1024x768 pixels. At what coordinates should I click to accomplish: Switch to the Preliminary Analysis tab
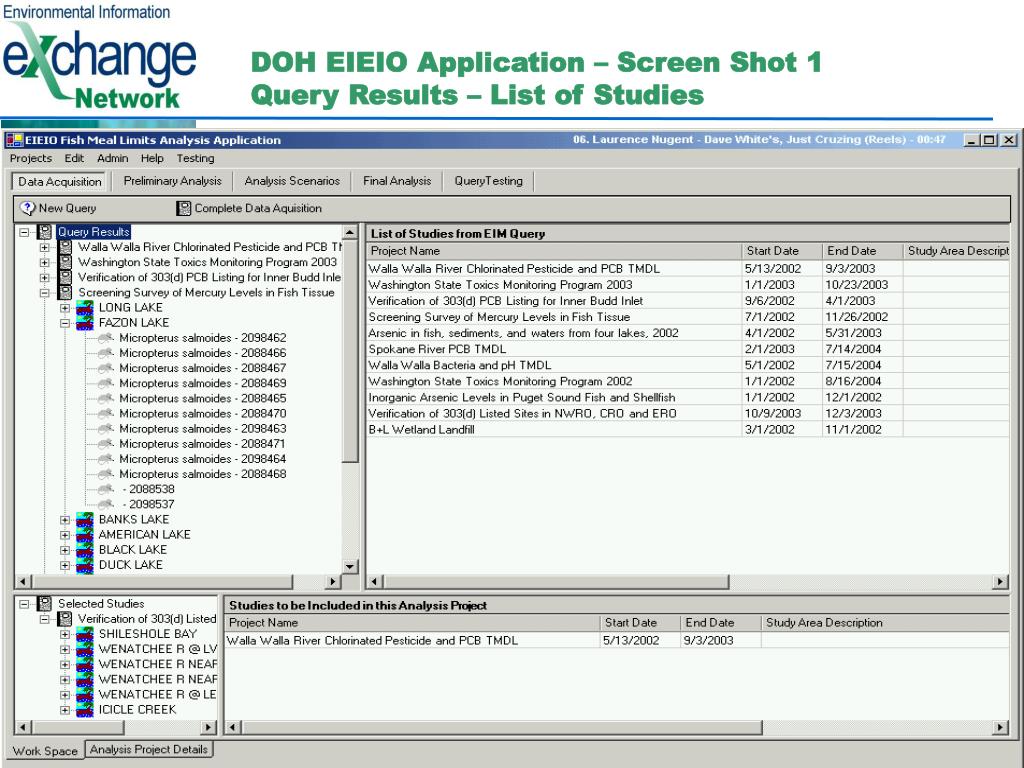pos(172,181)
